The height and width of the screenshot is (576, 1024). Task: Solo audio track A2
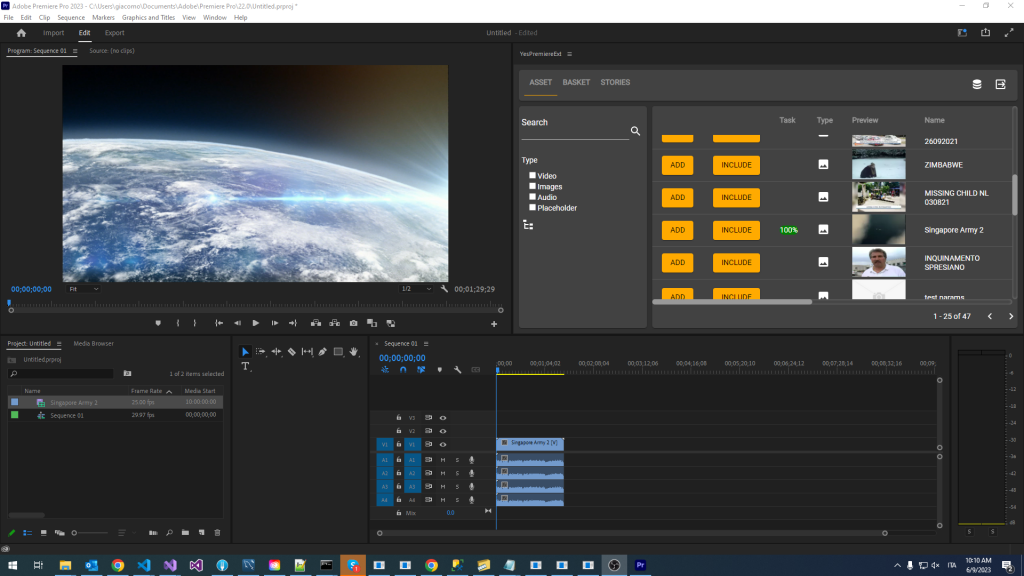point(457,473)
